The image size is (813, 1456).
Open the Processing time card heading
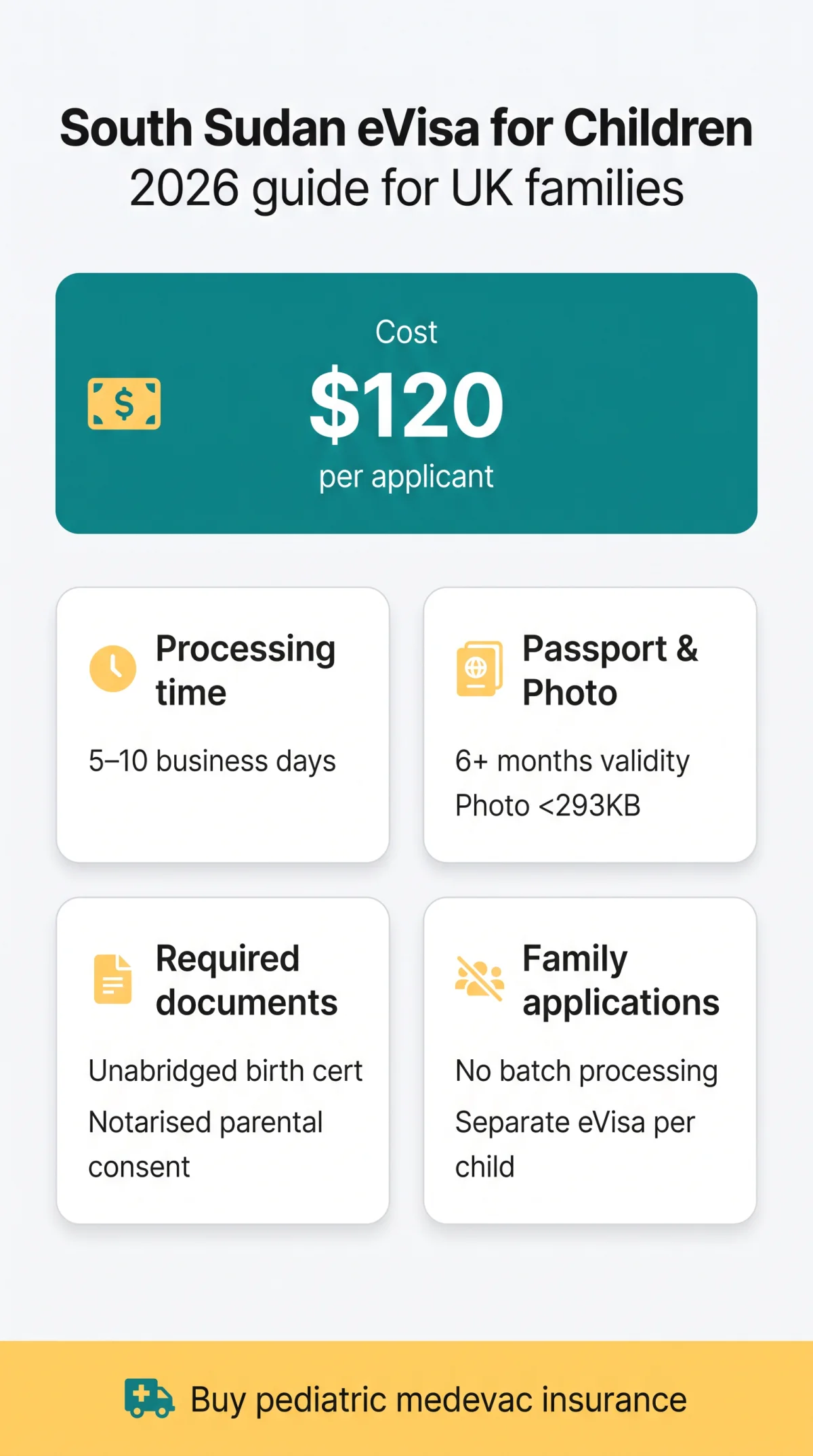click(x=245, y=670)
